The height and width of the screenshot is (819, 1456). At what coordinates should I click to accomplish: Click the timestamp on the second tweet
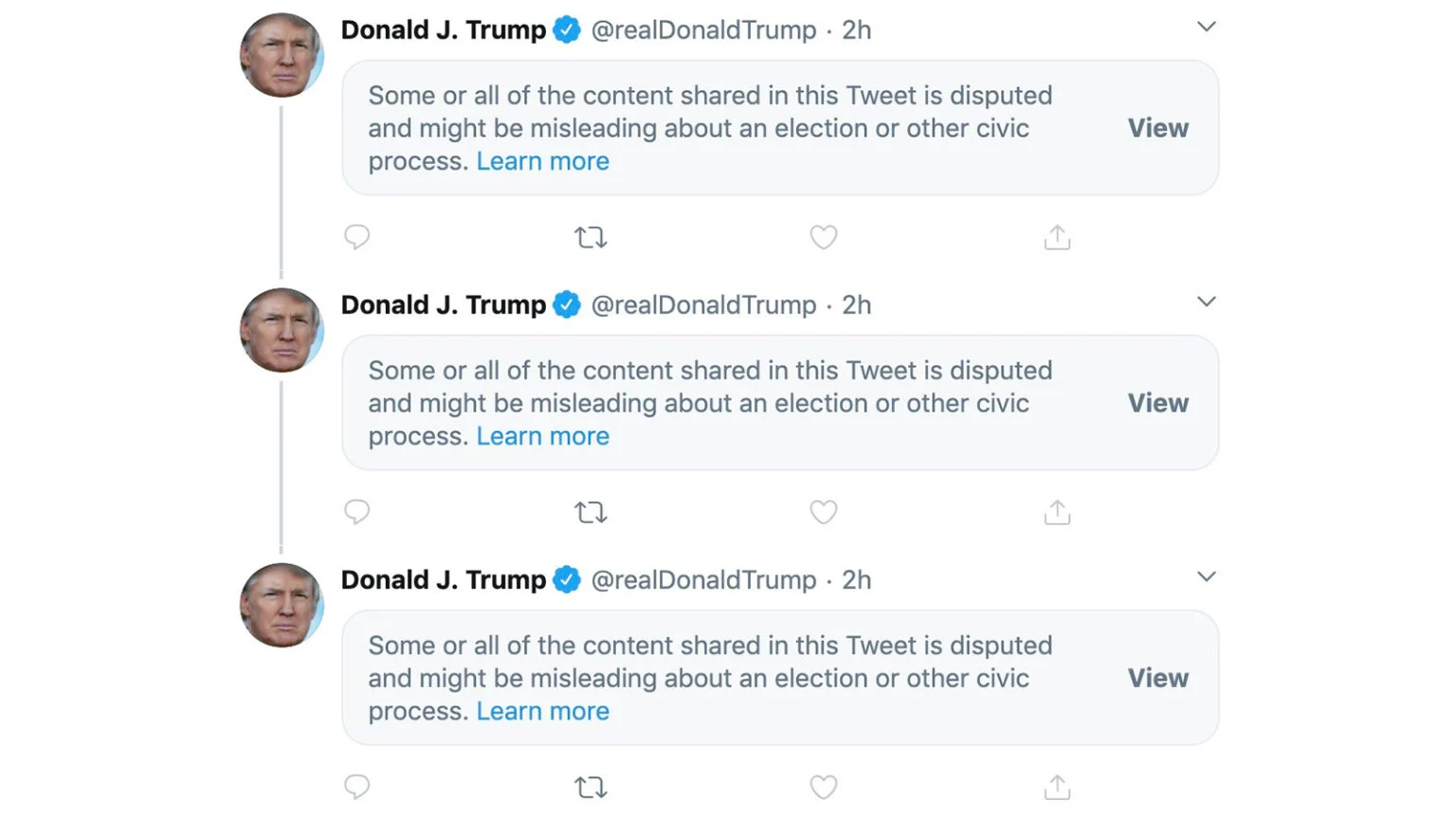pyautogui.click(x=857, y=304)
